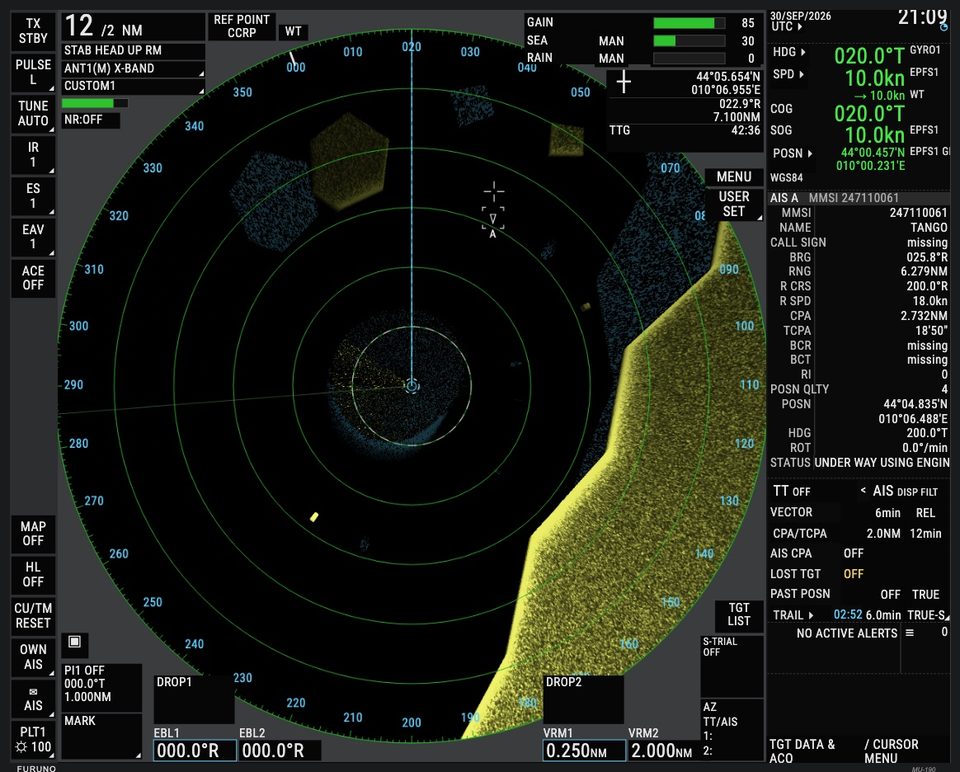
Task: Click the own ship symbol at radar center
Action: 412,386
